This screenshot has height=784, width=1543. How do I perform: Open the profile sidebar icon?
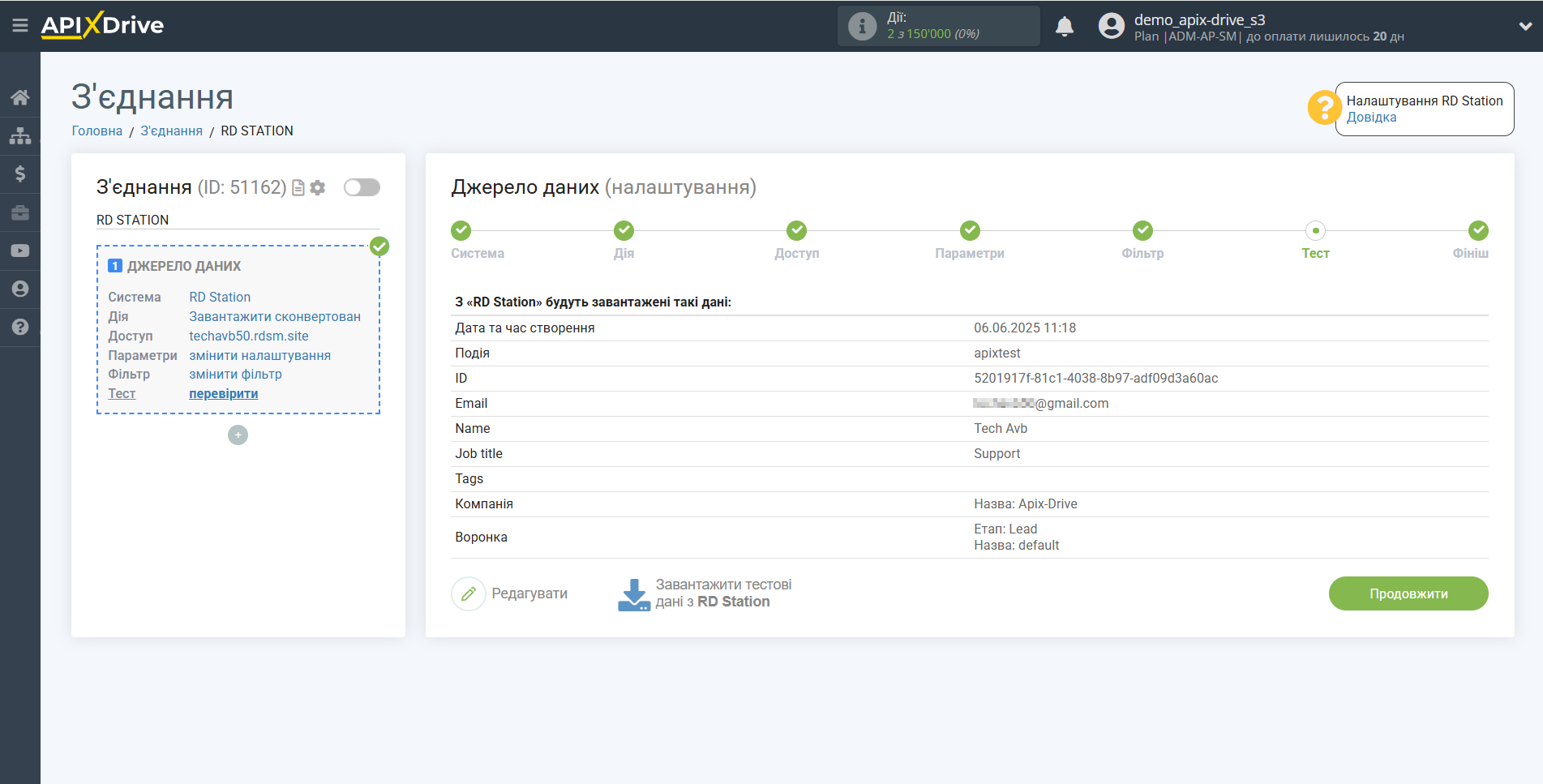pos(20,289)
